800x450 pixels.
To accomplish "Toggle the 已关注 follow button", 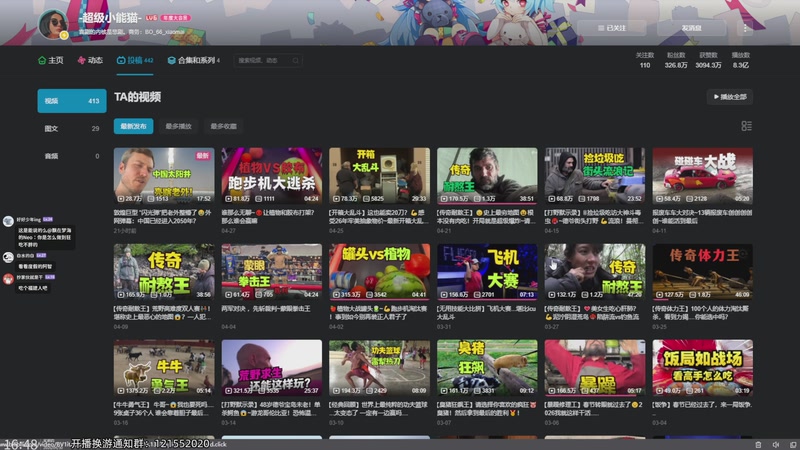I will [x=611, y=28].
